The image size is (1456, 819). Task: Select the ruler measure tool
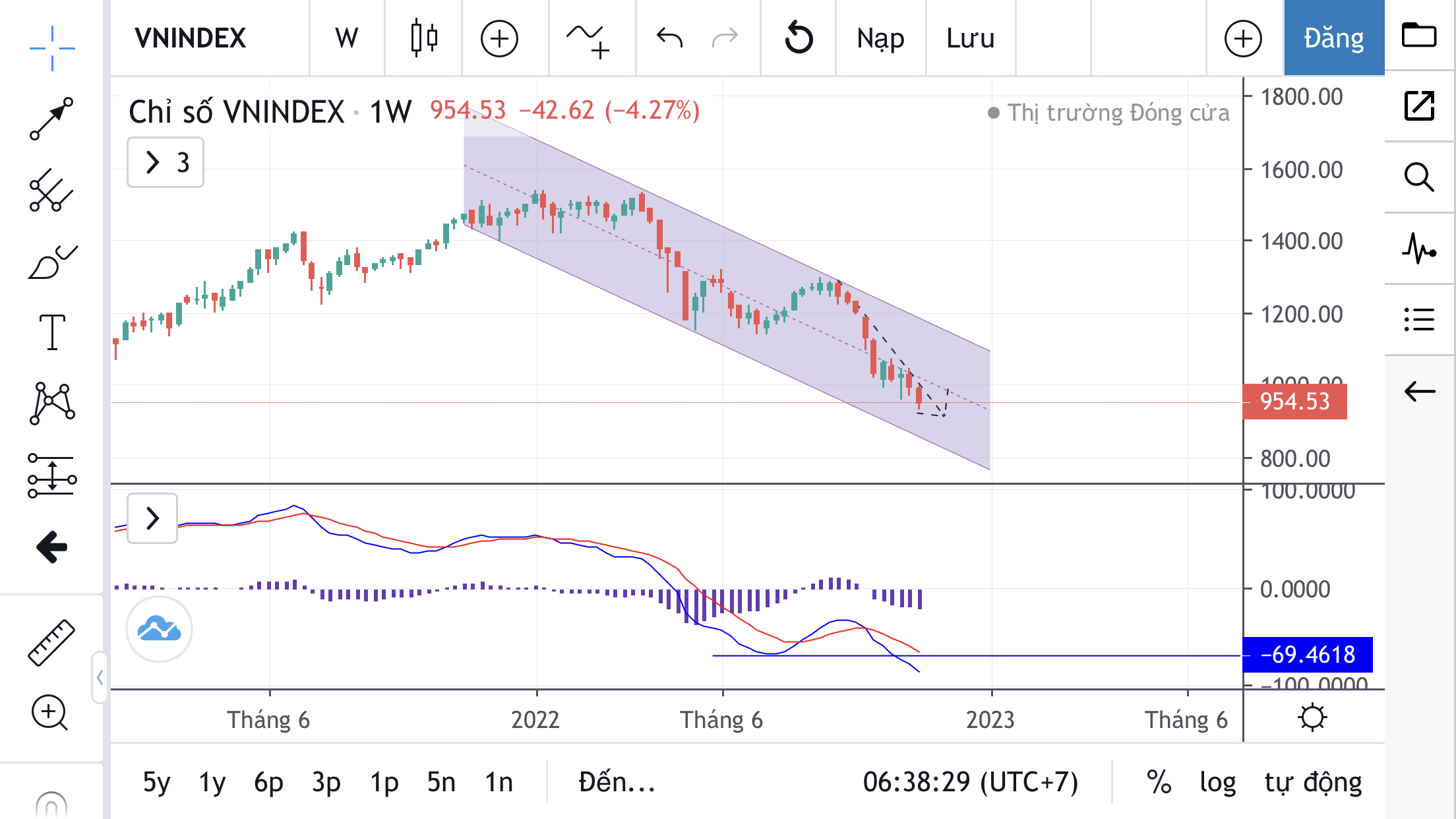coord(51,642)
